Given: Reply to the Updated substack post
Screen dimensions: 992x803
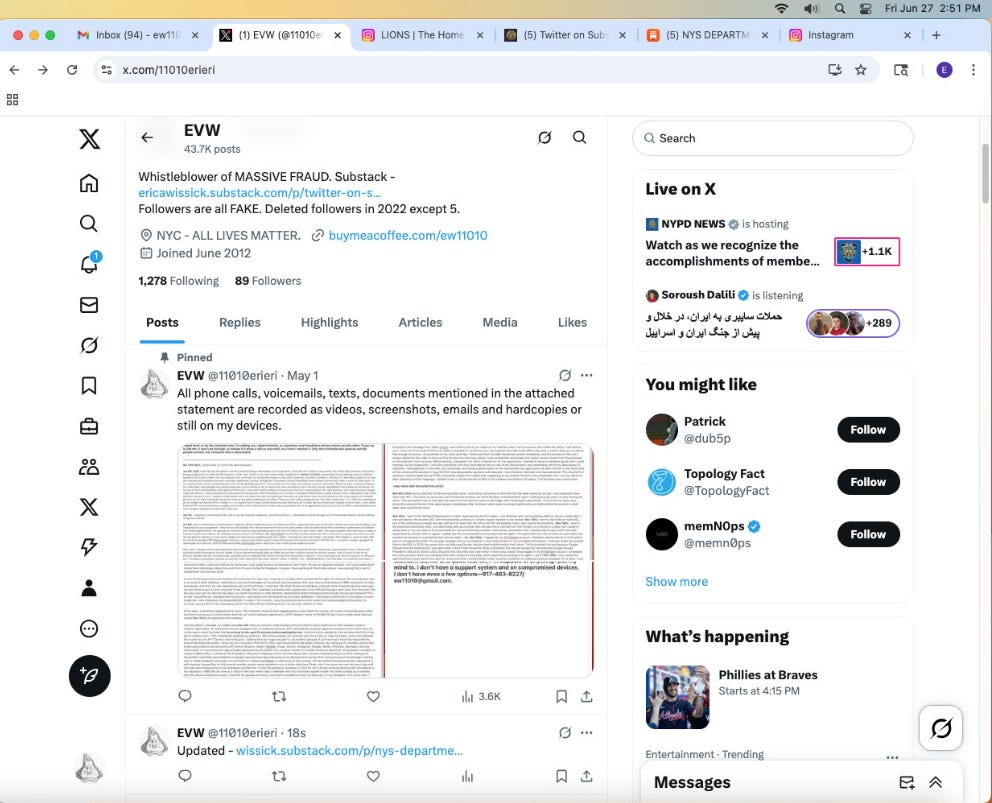Looking at the screenshot, I should tap(185, 776).
